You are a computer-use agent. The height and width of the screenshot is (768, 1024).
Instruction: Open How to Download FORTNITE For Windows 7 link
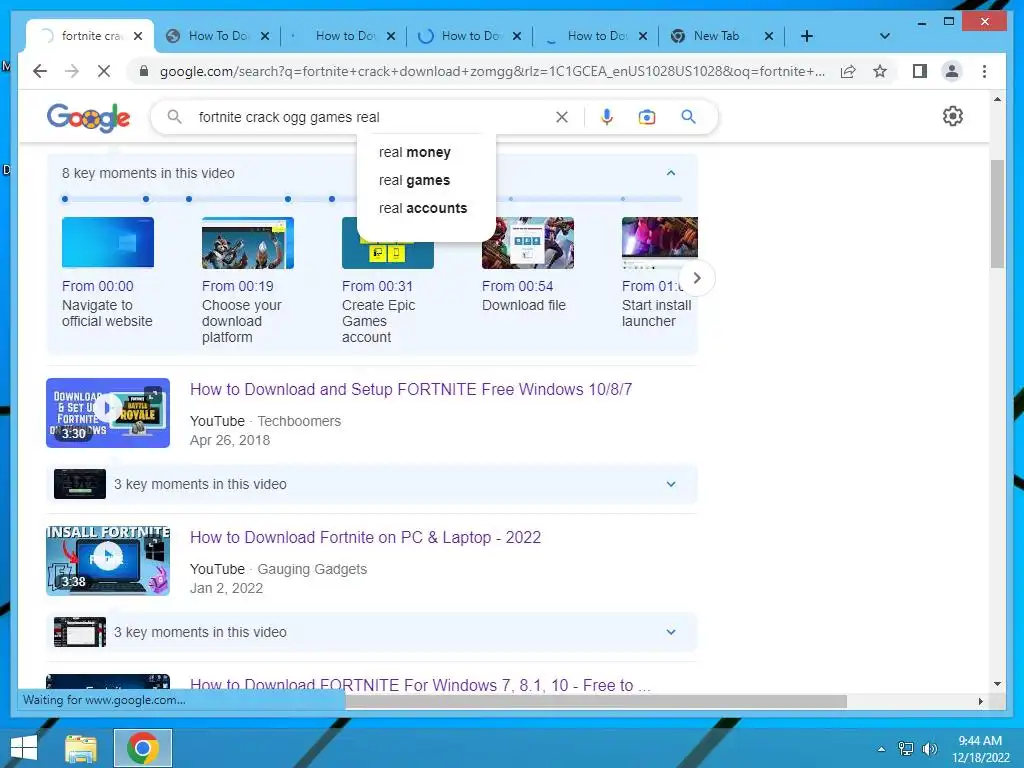point(420,685)
